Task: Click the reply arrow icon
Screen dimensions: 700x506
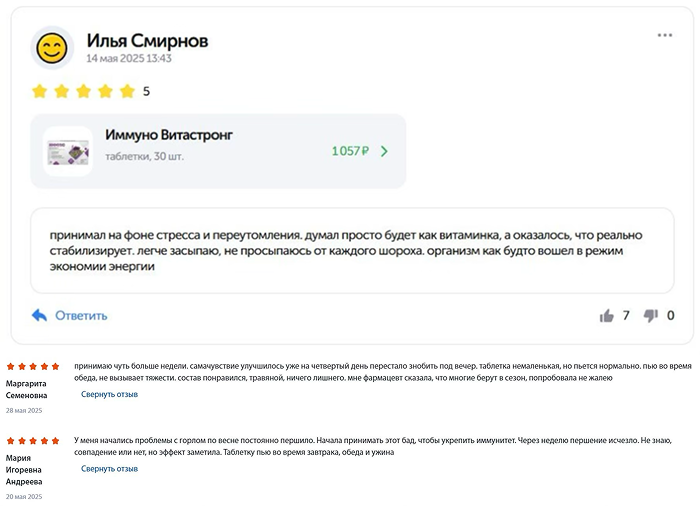Action: [x=40, y=316]
